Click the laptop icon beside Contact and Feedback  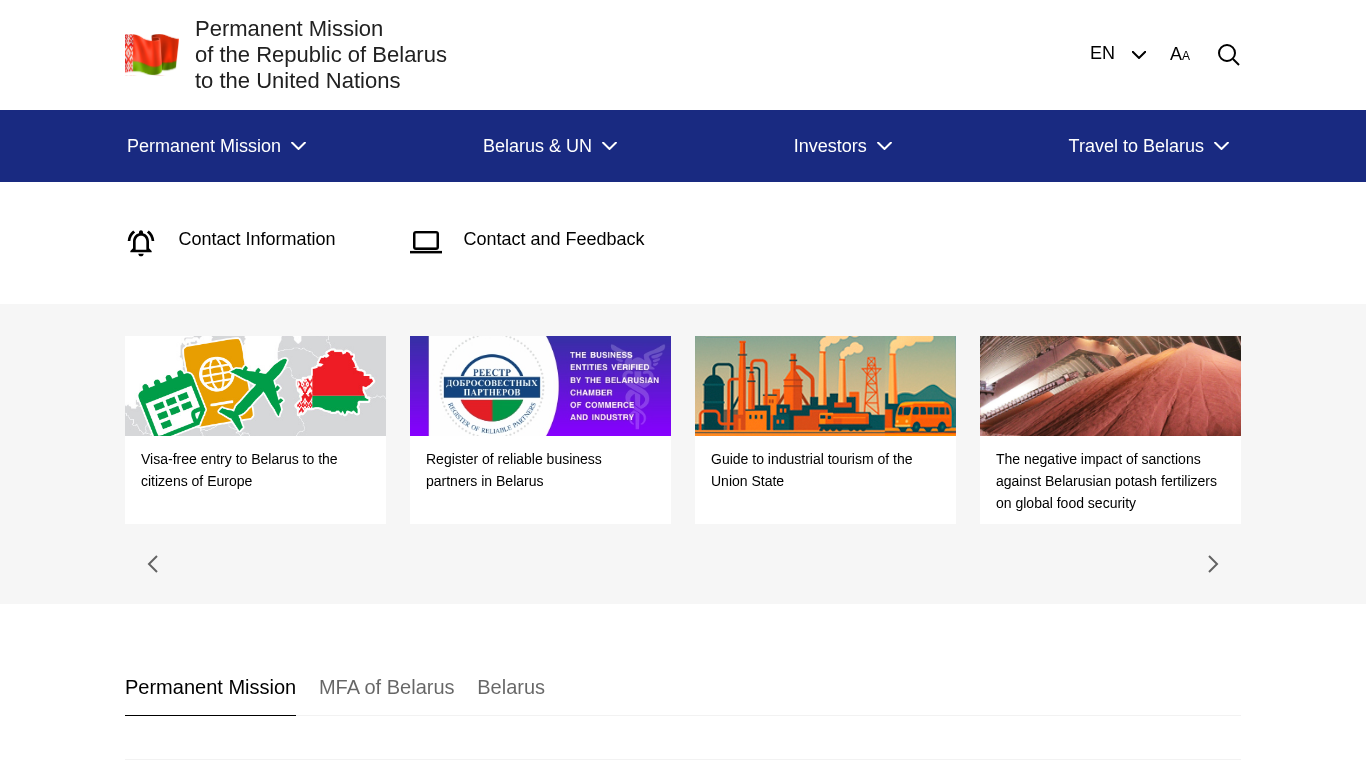[x=426, y=242]
